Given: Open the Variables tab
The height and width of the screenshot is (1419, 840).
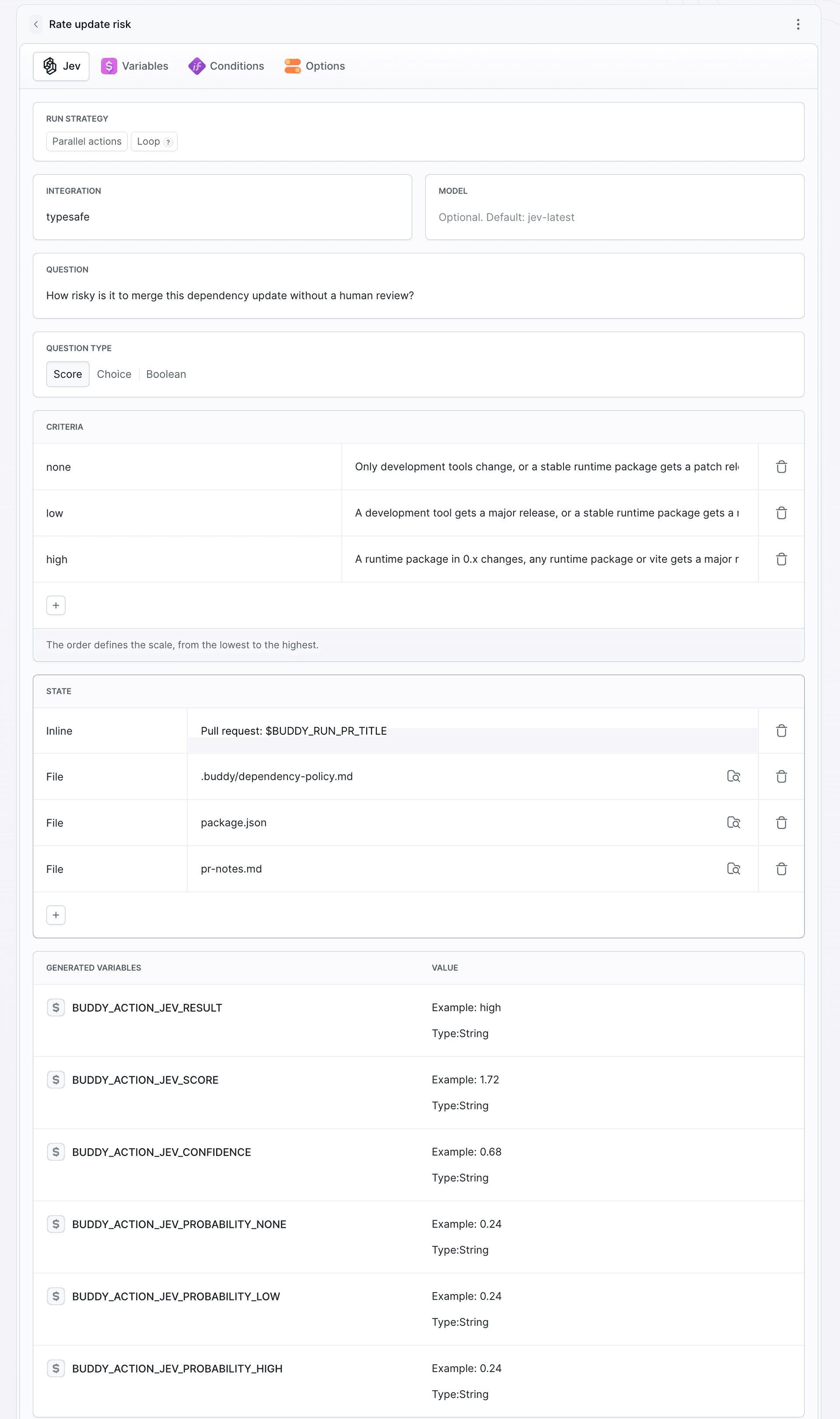Looking at the screenshot, I should click(x=135, y=66).
